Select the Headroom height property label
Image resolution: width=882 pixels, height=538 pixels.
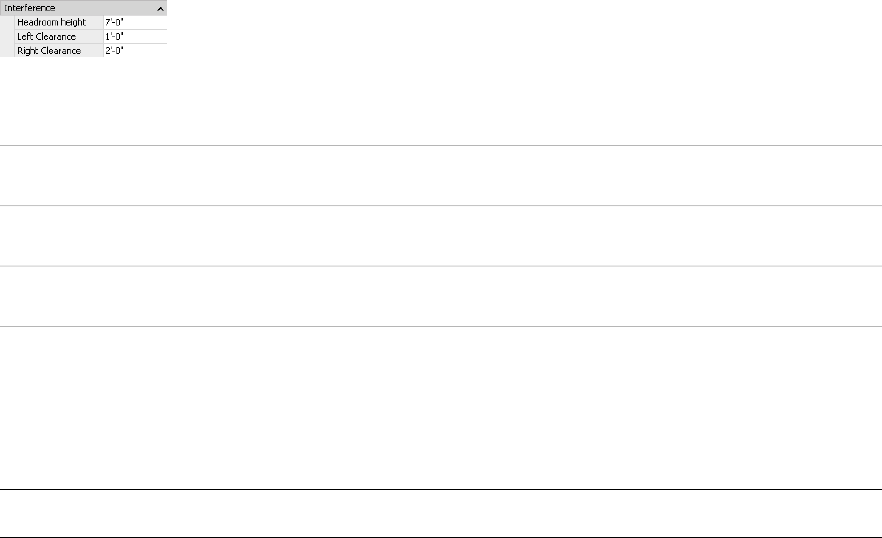[x=52, y=22]
